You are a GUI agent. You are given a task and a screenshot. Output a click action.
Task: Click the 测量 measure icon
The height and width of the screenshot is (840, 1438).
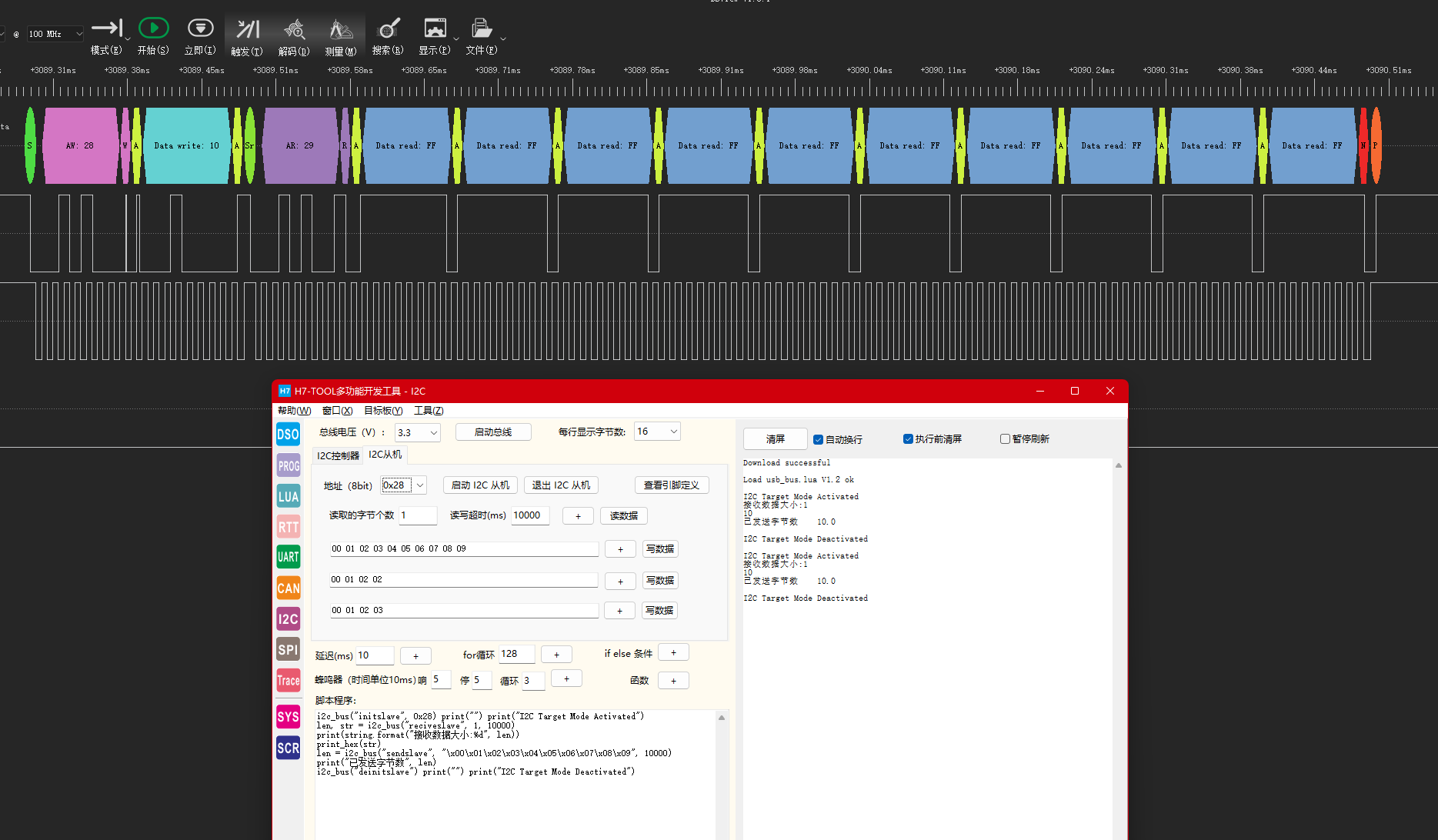[341, 29]
